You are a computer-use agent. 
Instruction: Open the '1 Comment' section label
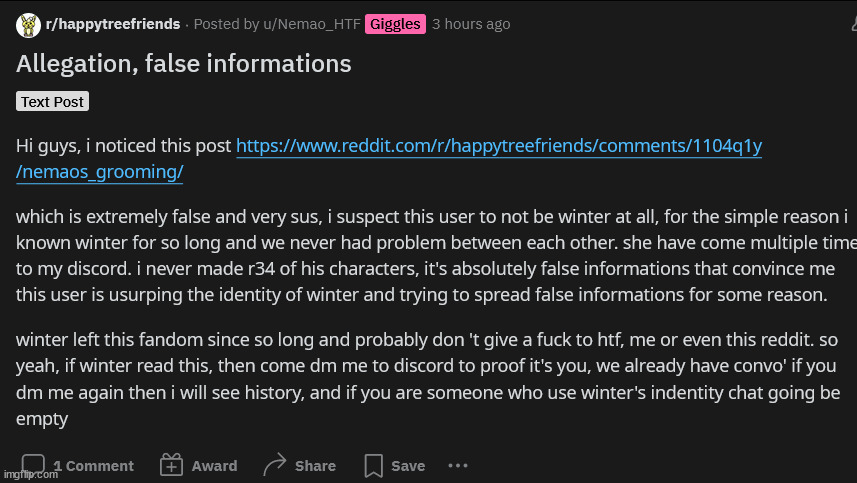[x=93, y=466]
